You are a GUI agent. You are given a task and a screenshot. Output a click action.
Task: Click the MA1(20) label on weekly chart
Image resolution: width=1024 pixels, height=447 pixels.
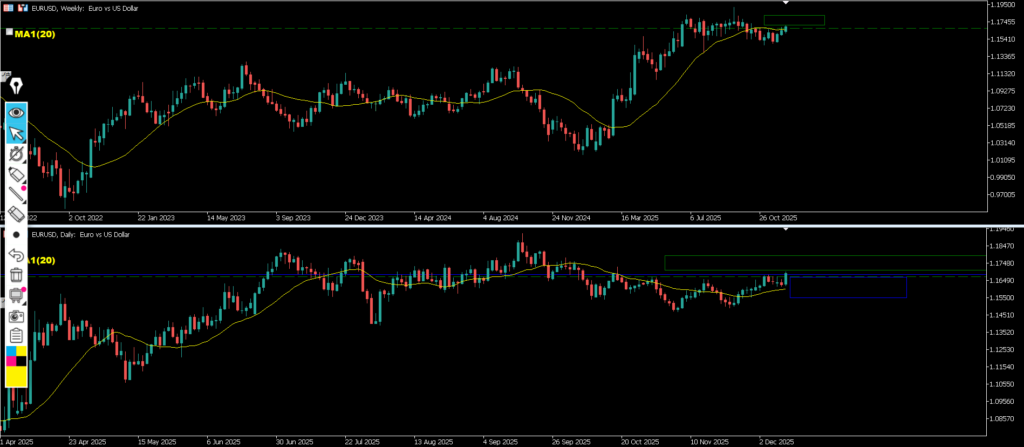tap(35, 34)
